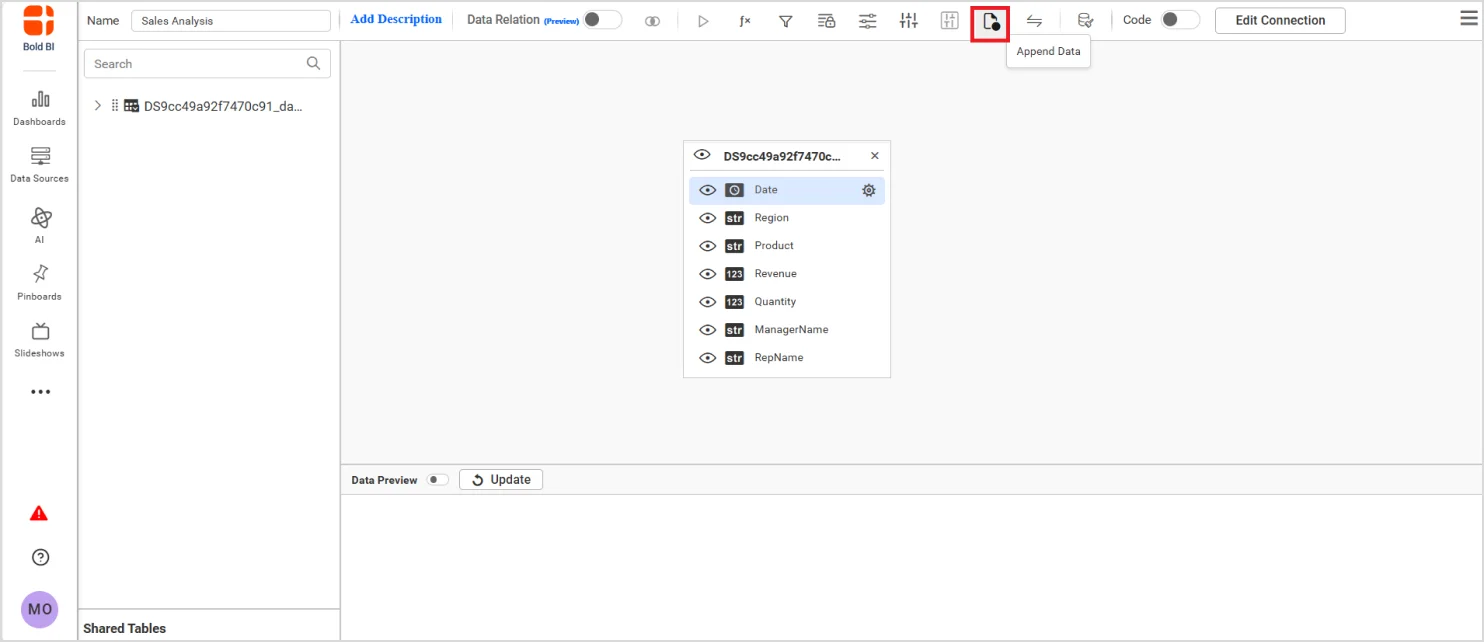Click the vertical sliders parameters icon
This screenshot has width=1484, height=642.
click(909, 21)
